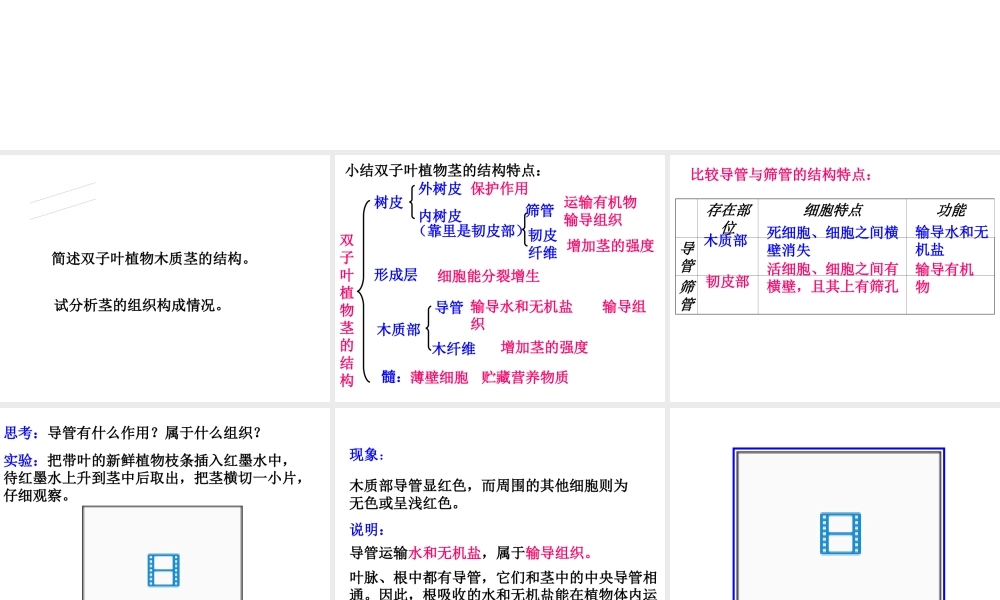Image resolution: width=1000 pixels, height=600 pixels.
Task: Click the 细胞特点 table header
Action: tap(833, 210)
